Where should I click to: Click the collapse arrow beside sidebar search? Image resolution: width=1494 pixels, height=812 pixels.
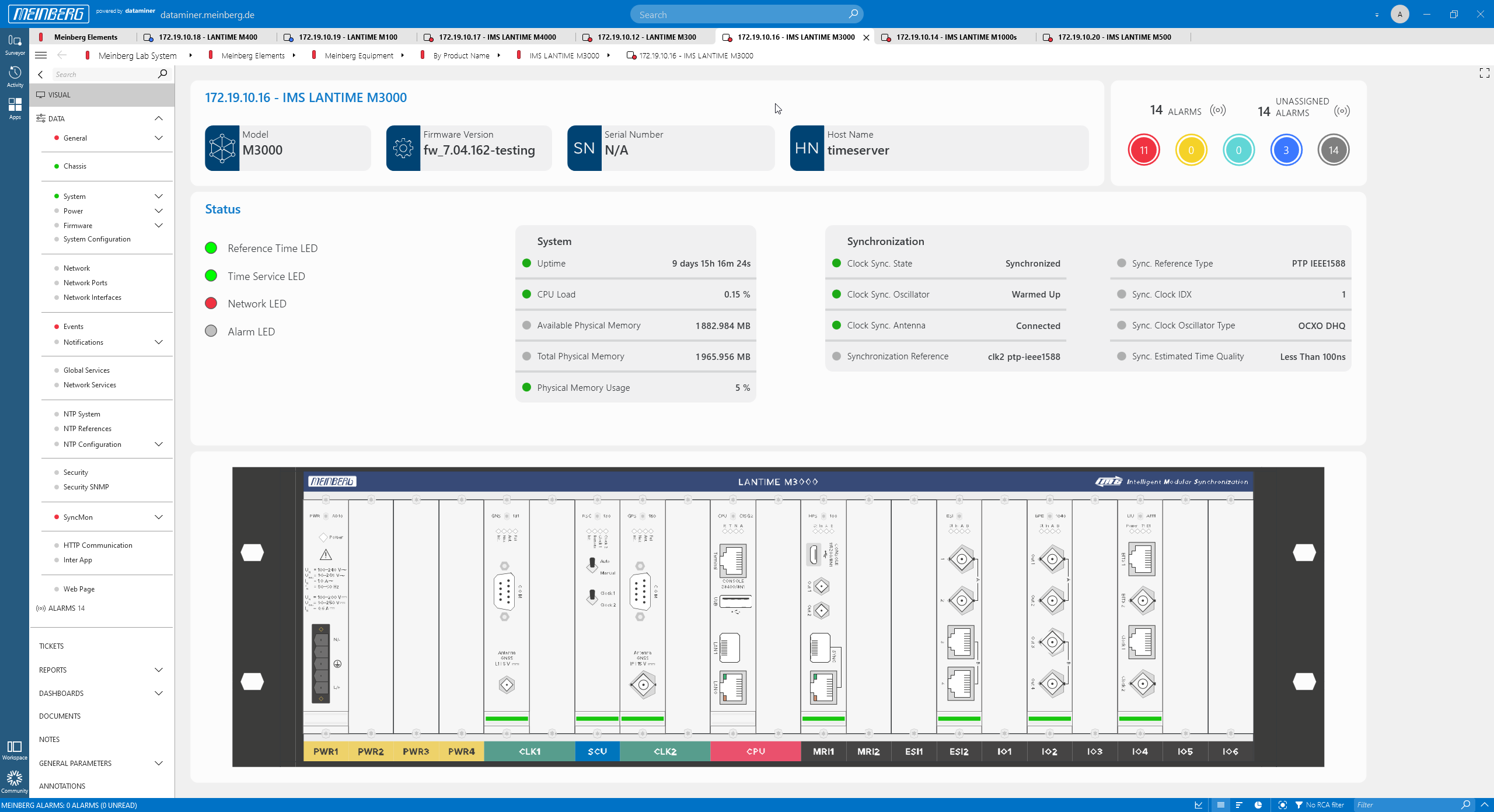coord(40,75)
